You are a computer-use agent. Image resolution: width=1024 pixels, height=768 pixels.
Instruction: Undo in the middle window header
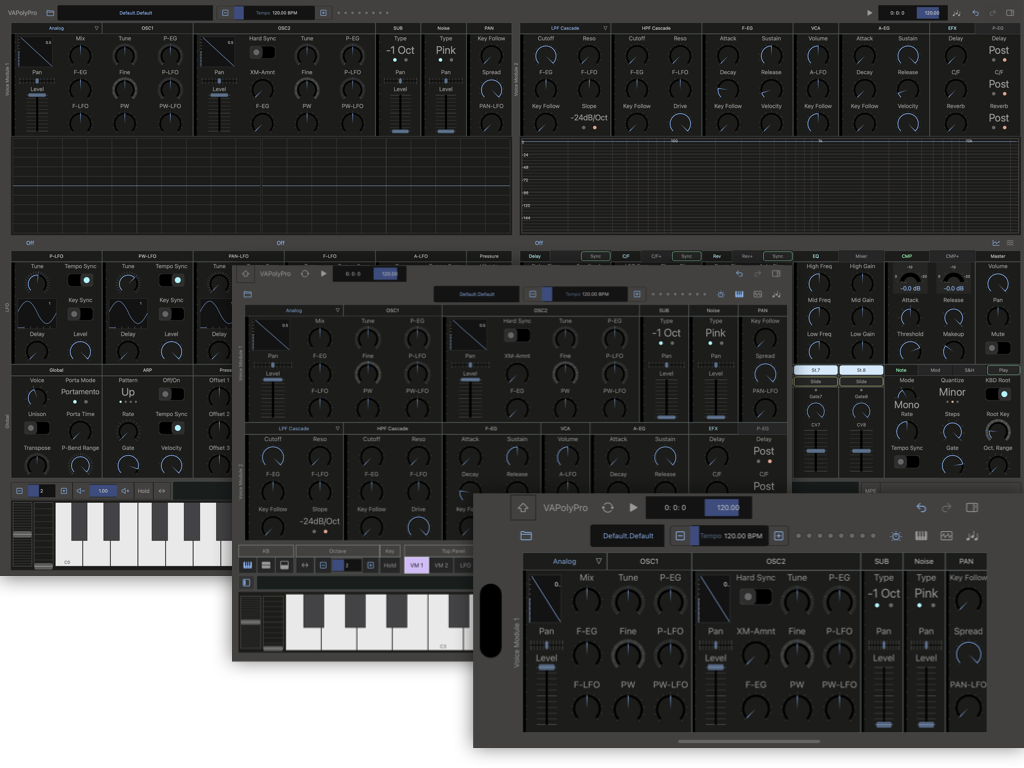tap(739, 274)
